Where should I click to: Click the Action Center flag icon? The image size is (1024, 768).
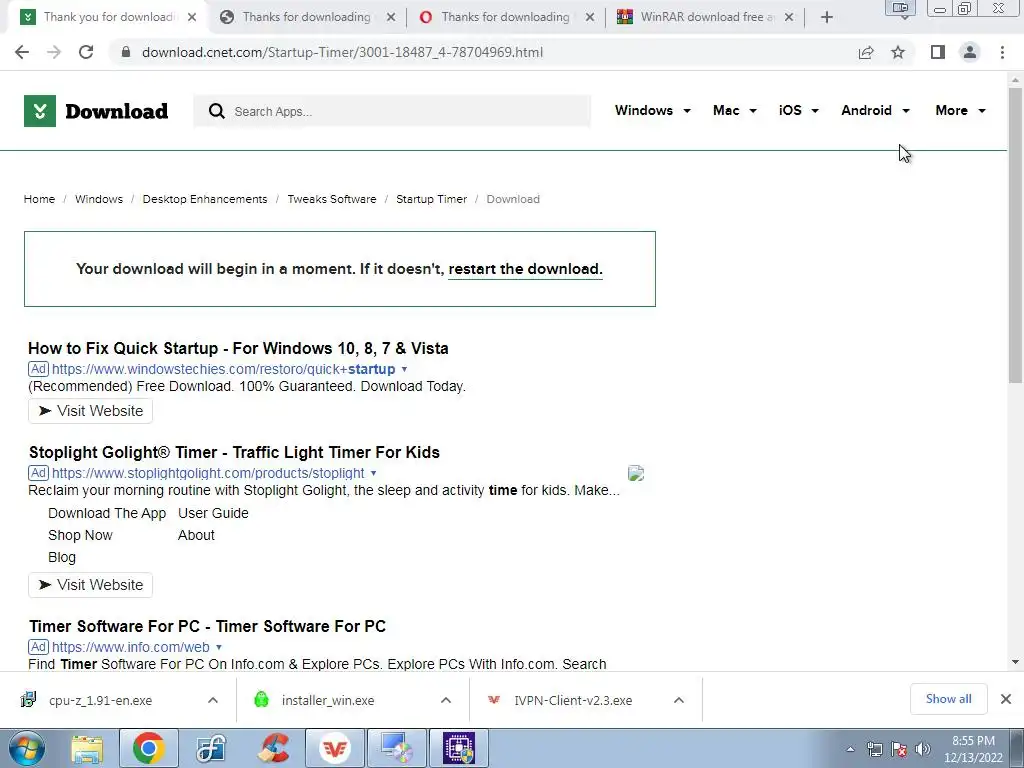pyautogui.click(x=899, y=749)
